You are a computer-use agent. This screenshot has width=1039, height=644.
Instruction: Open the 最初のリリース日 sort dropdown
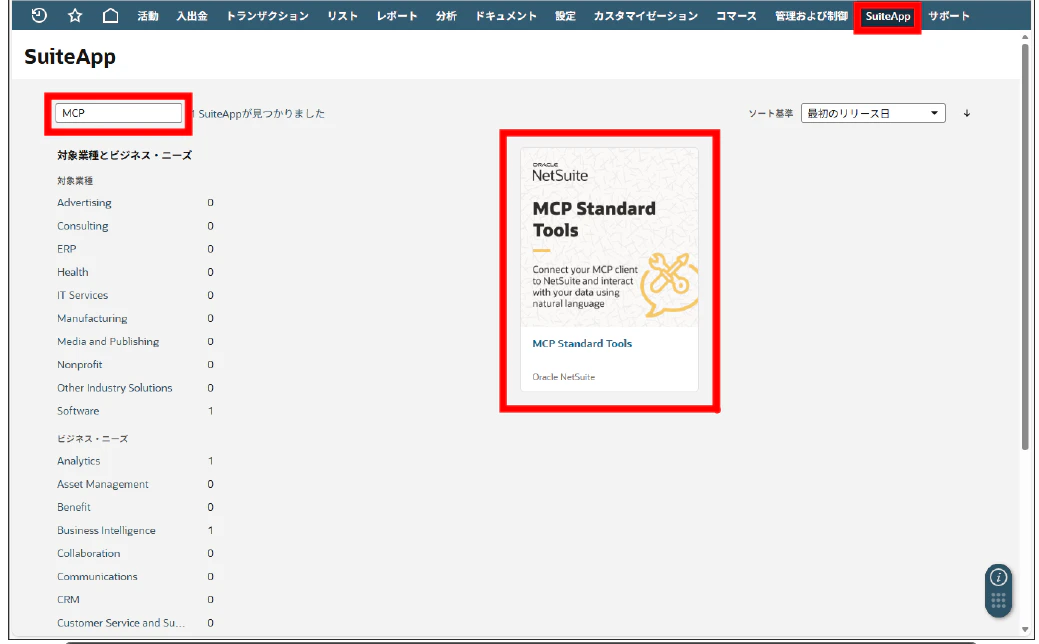click(x=872, y=113)
